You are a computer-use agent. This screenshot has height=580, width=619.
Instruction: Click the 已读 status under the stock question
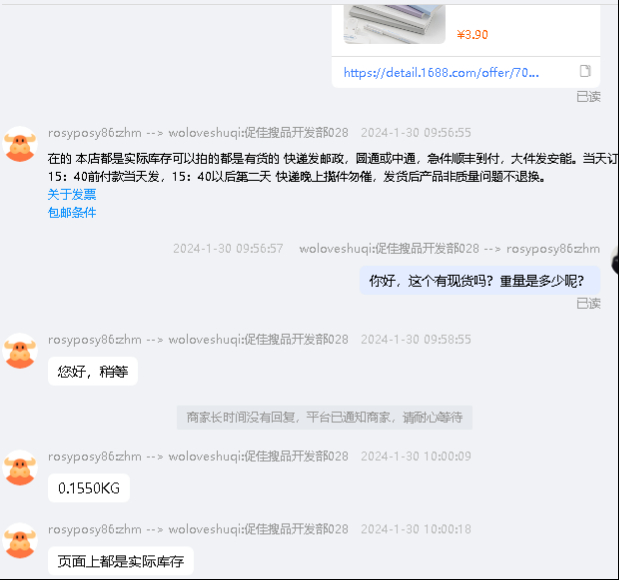[588, 304]
